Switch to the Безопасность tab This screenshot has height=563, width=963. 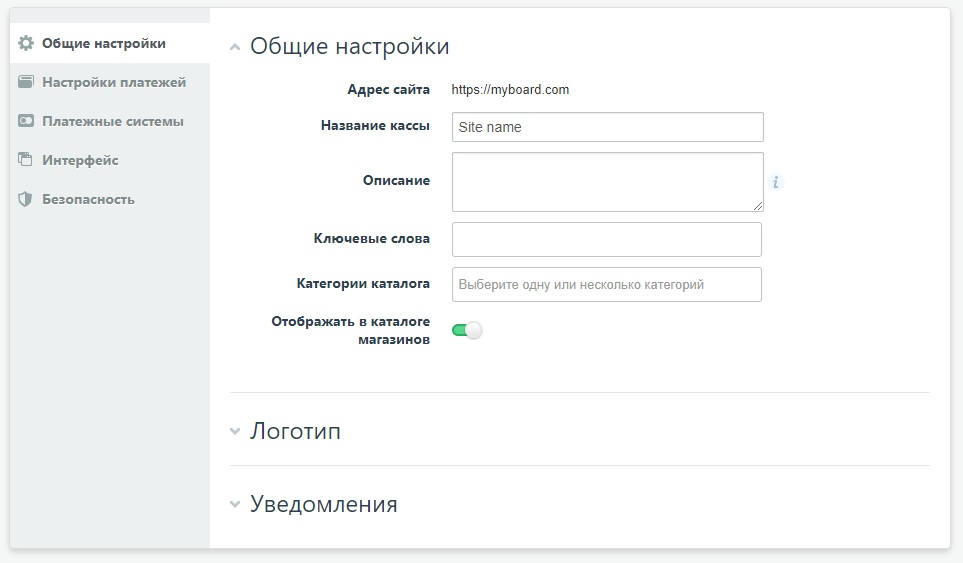pos(88,199)
